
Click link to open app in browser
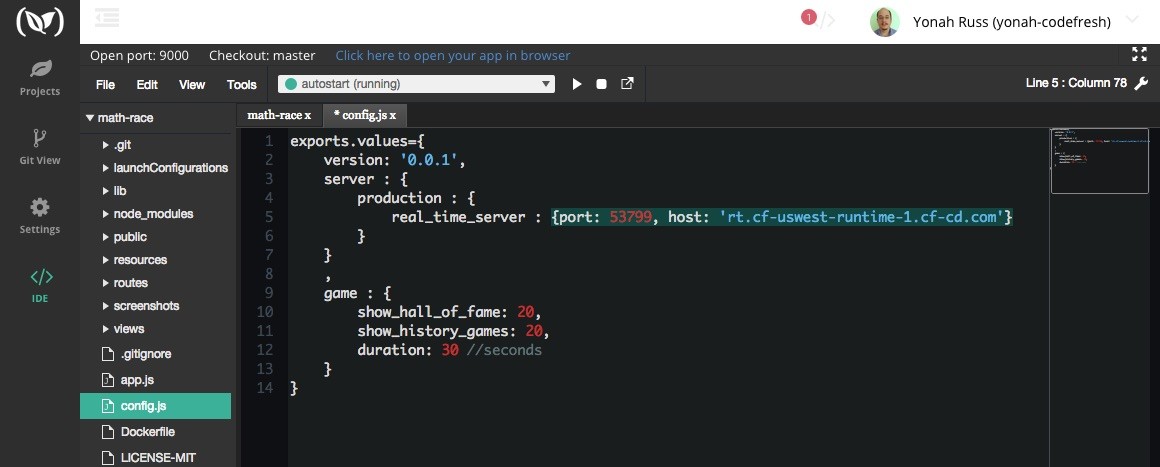[453, 56]
